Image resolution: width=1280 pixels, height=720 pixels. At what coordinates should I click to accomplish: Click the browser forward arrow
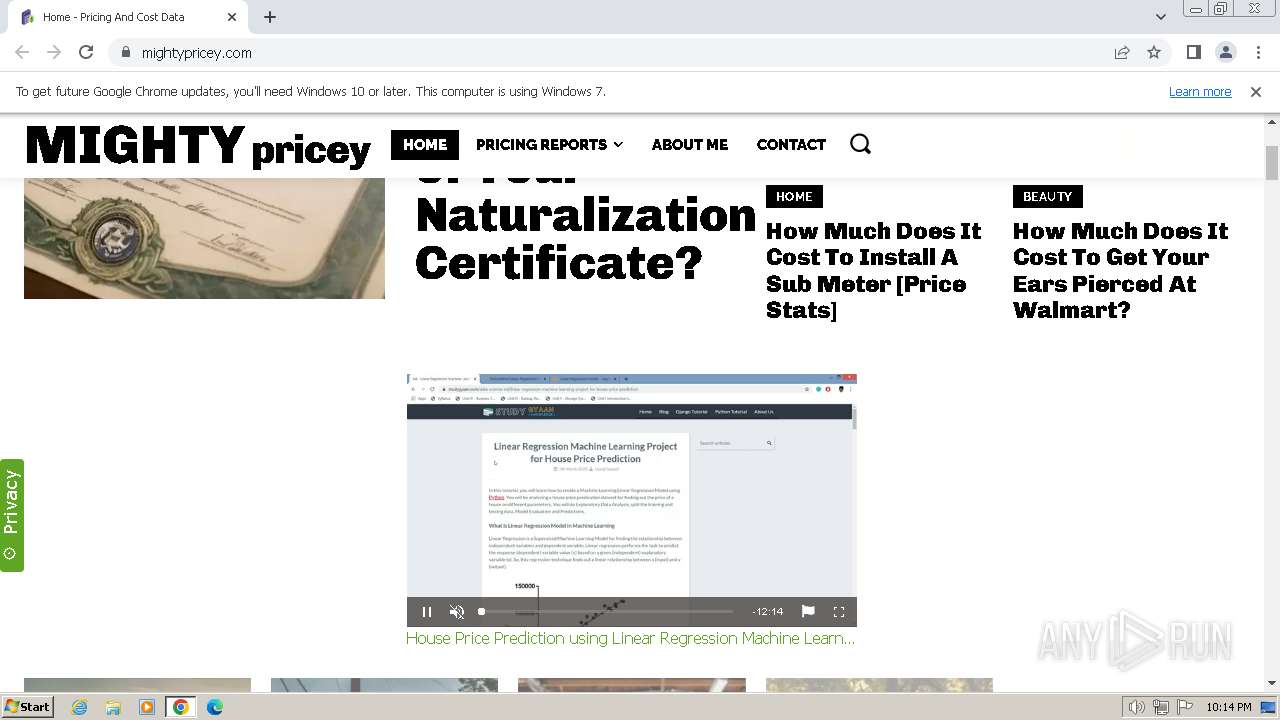(54, 53)
